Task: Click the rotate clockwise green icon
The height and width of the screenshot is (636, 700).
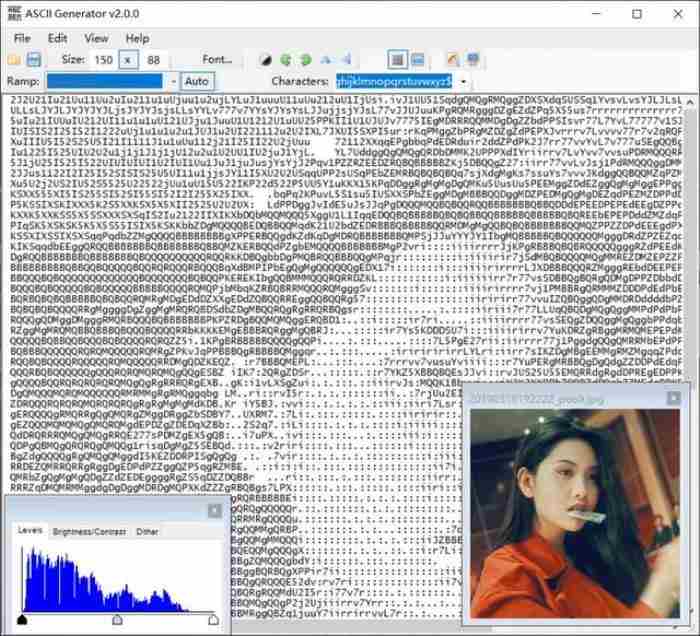Action: pos(306,60)
